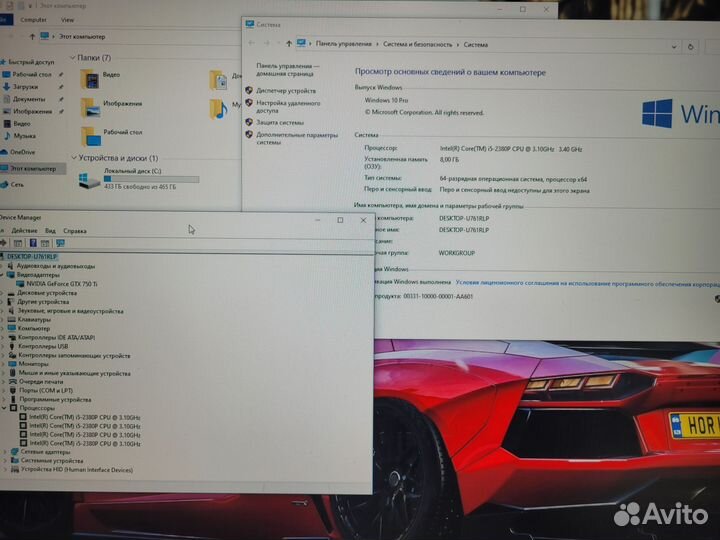Select Быстрый доступ in Explorer sidebar
The image size is (720, 540).
pos(28,62)
